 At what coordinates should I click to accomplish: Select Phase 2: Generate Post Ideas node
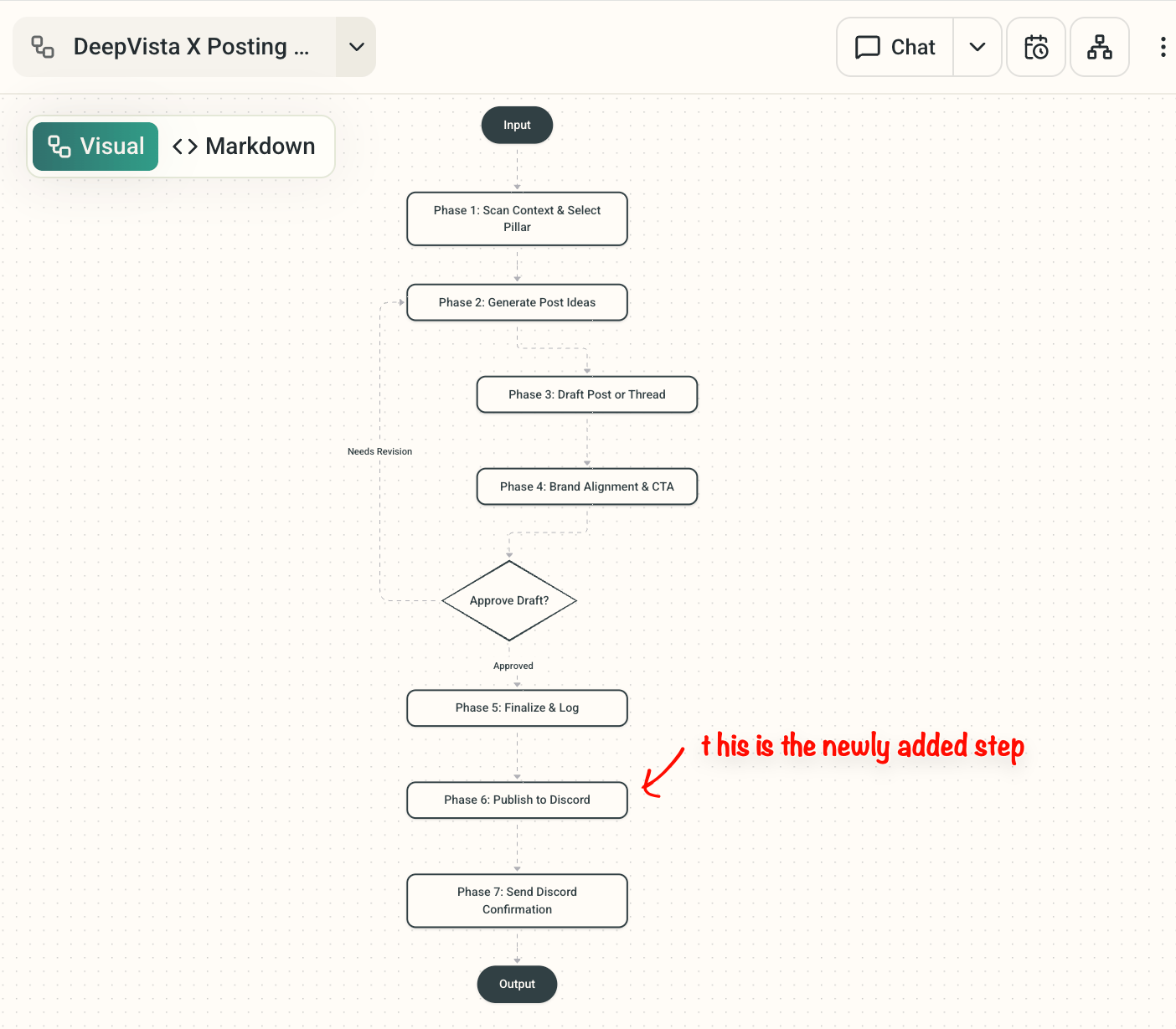pos(517,302)
